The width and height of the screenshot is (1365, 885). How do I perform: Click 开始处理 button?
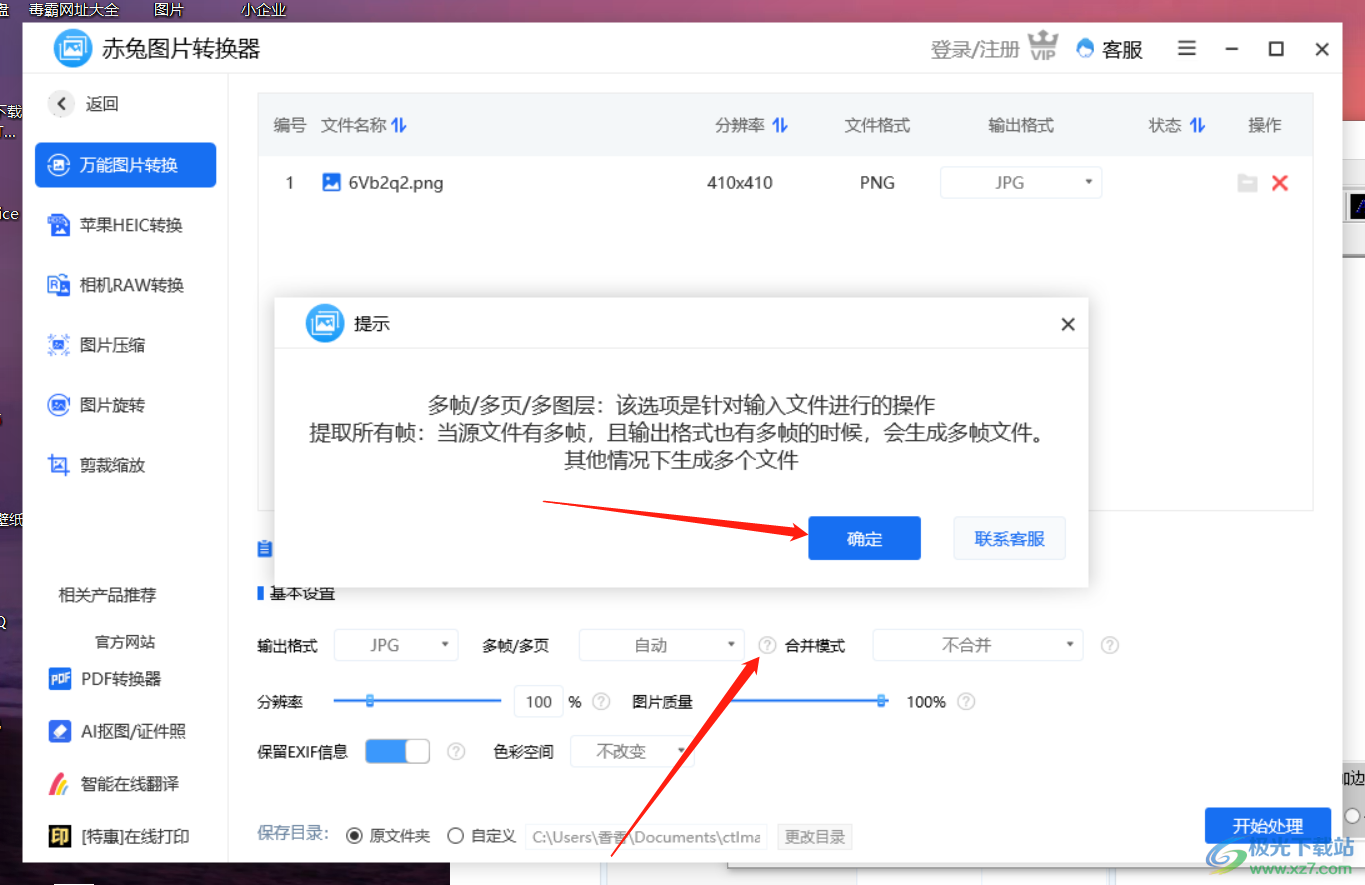[1268, 826]
